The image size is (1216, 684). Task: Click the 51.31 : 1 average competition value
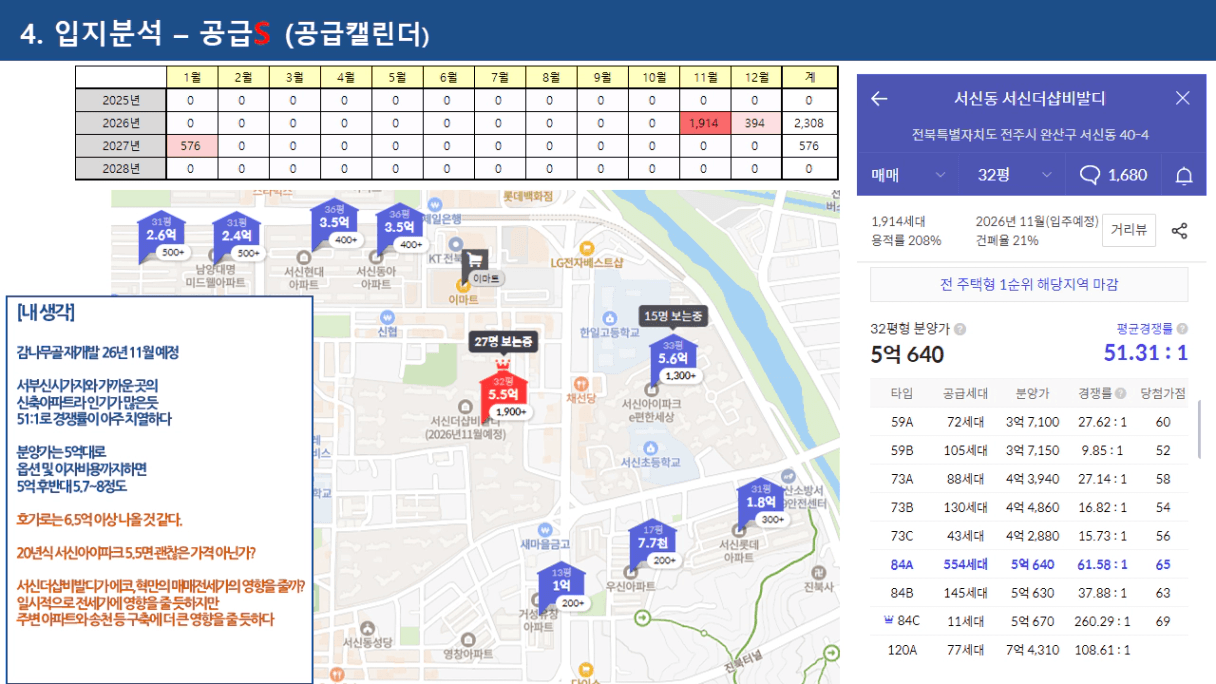(1146, 353)
